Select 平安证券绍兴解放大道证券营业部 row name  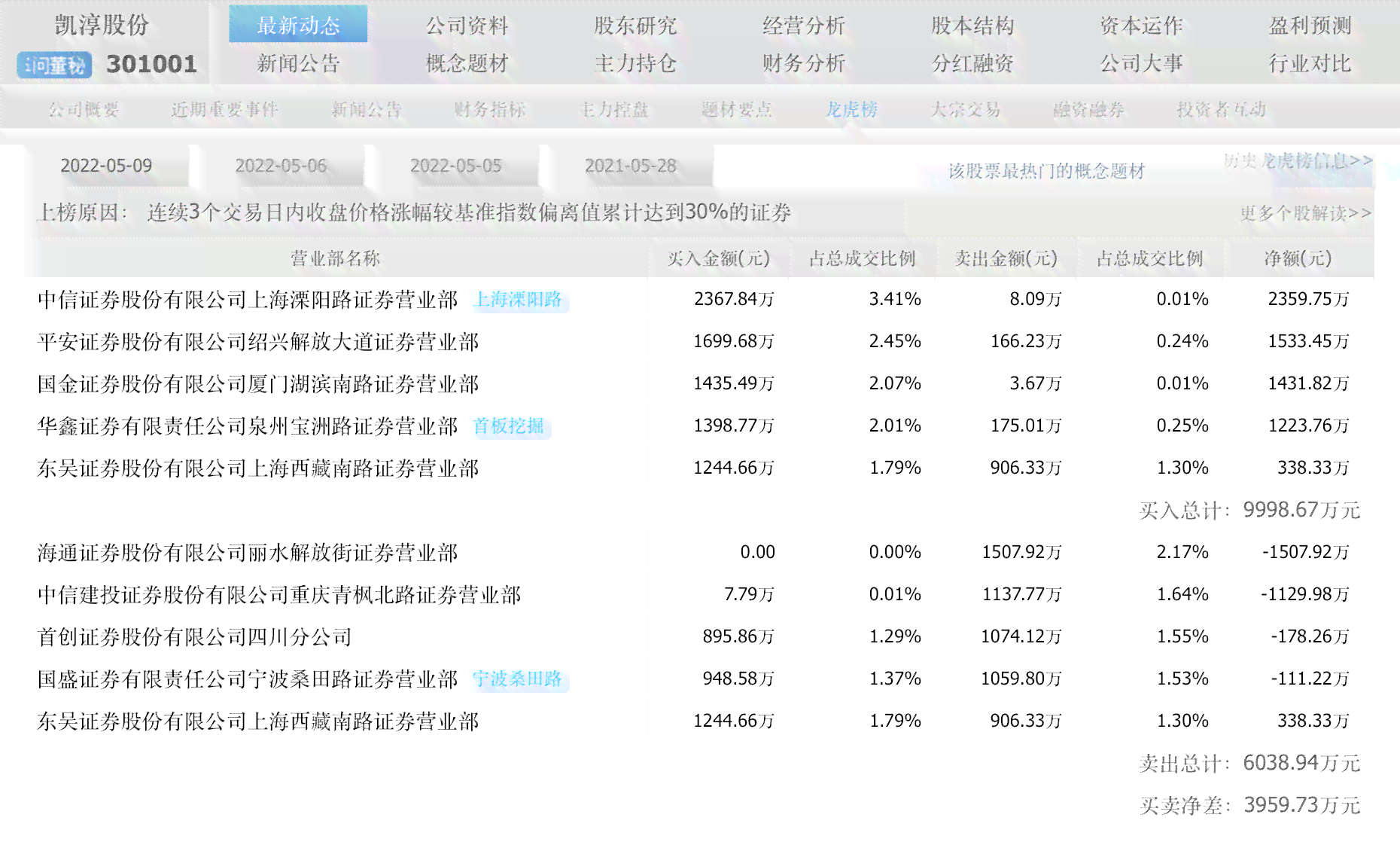[258, 342]
